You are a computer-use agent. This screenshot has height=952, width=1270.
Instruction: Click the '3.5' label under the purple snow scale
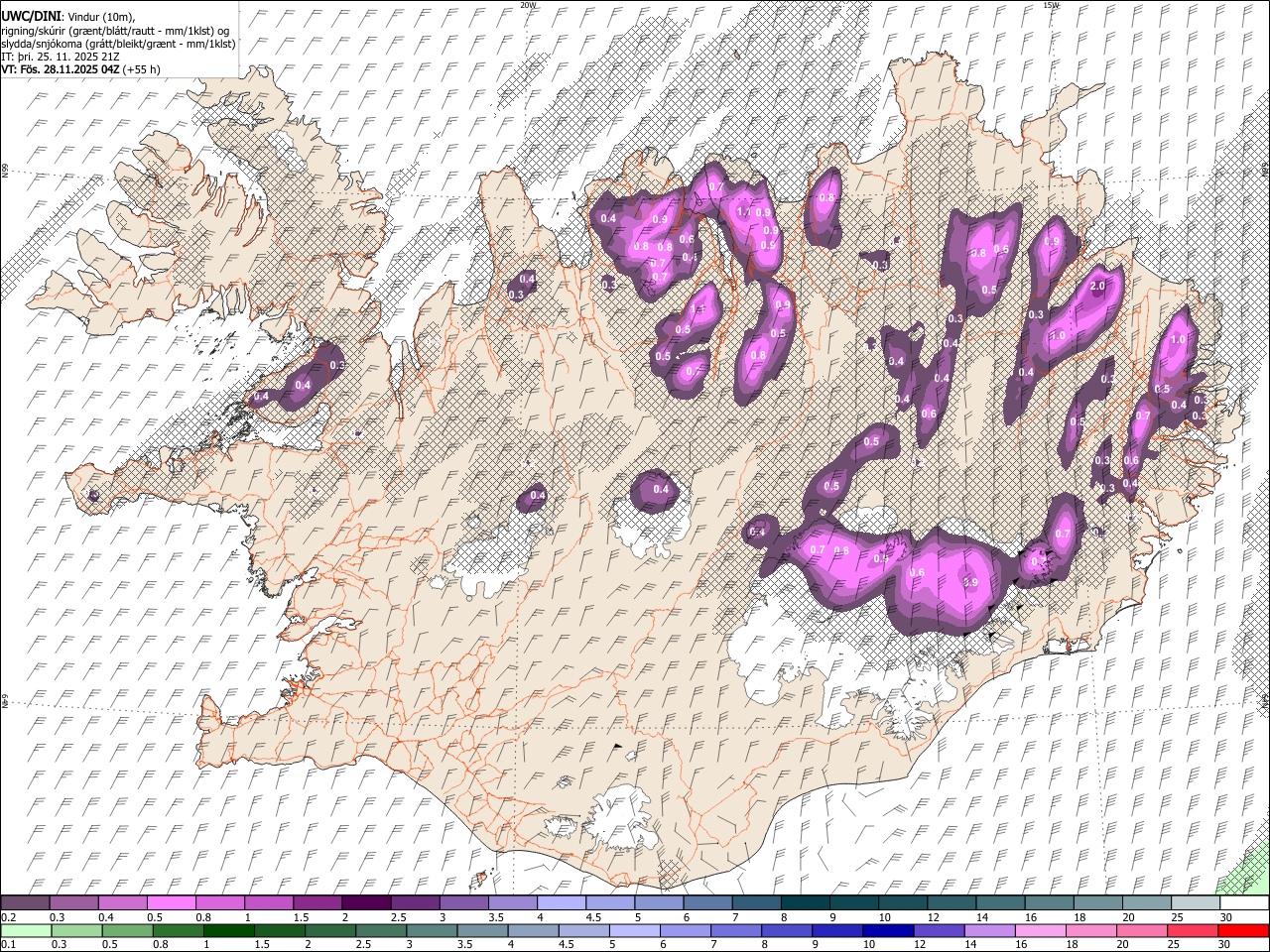coord(494,917)
